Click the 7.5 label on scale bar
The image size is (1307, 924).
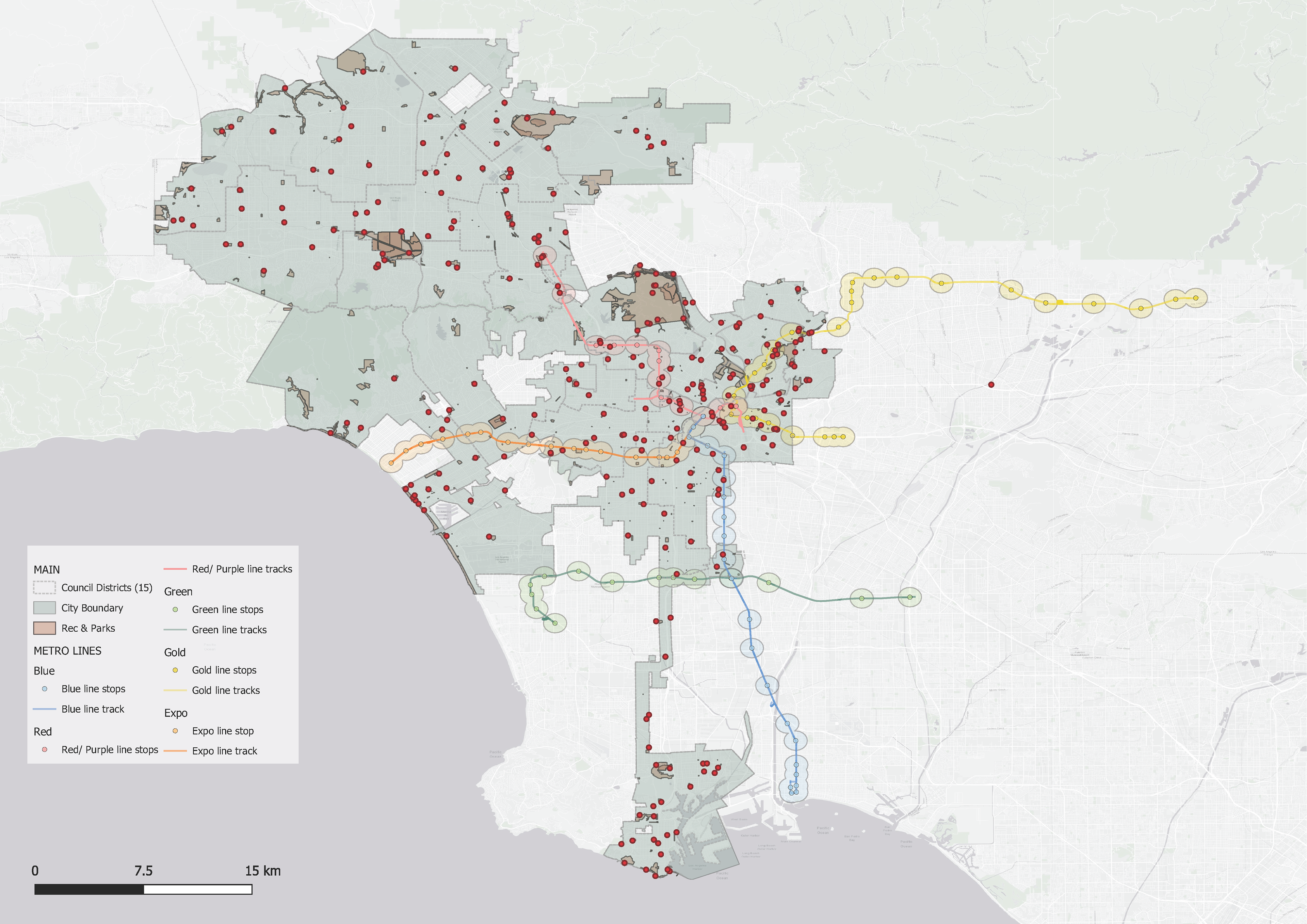[143, 871]
